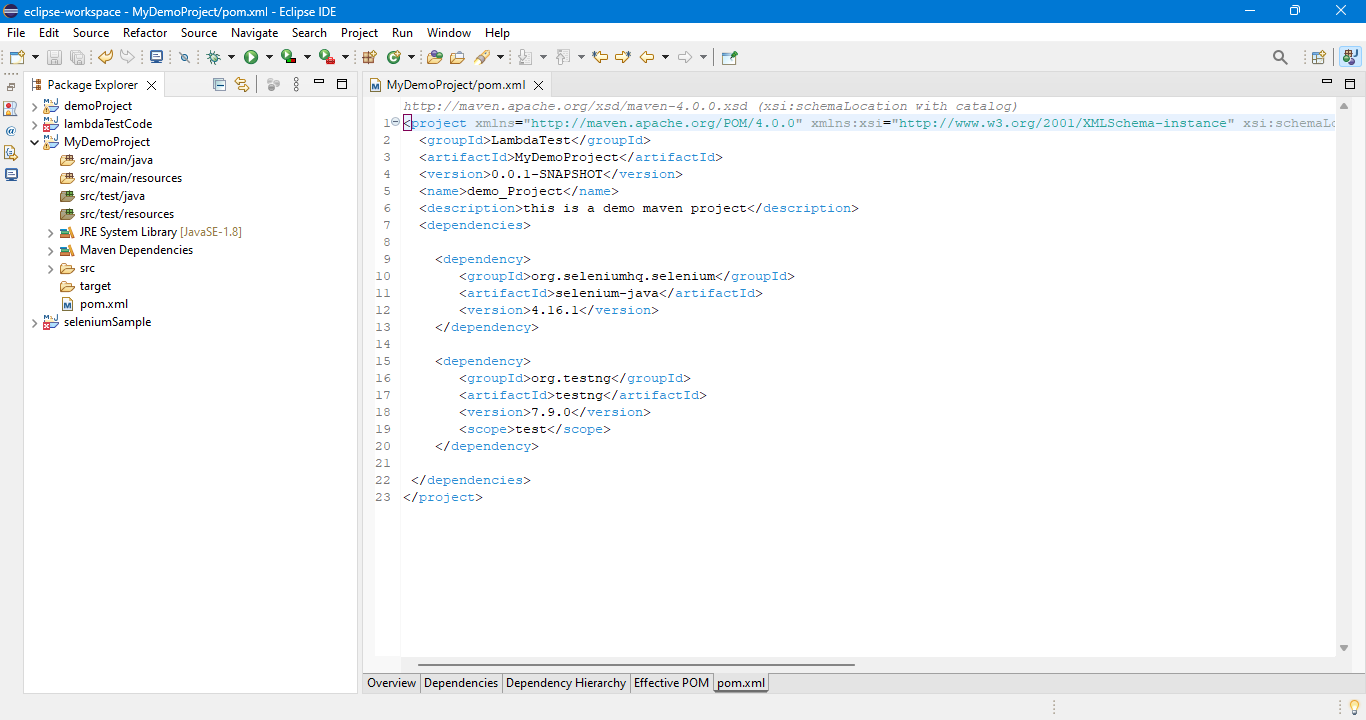Open the New wizard dropdown arrow
Viewport: 1366px width, 720px height.
(35, 57)
